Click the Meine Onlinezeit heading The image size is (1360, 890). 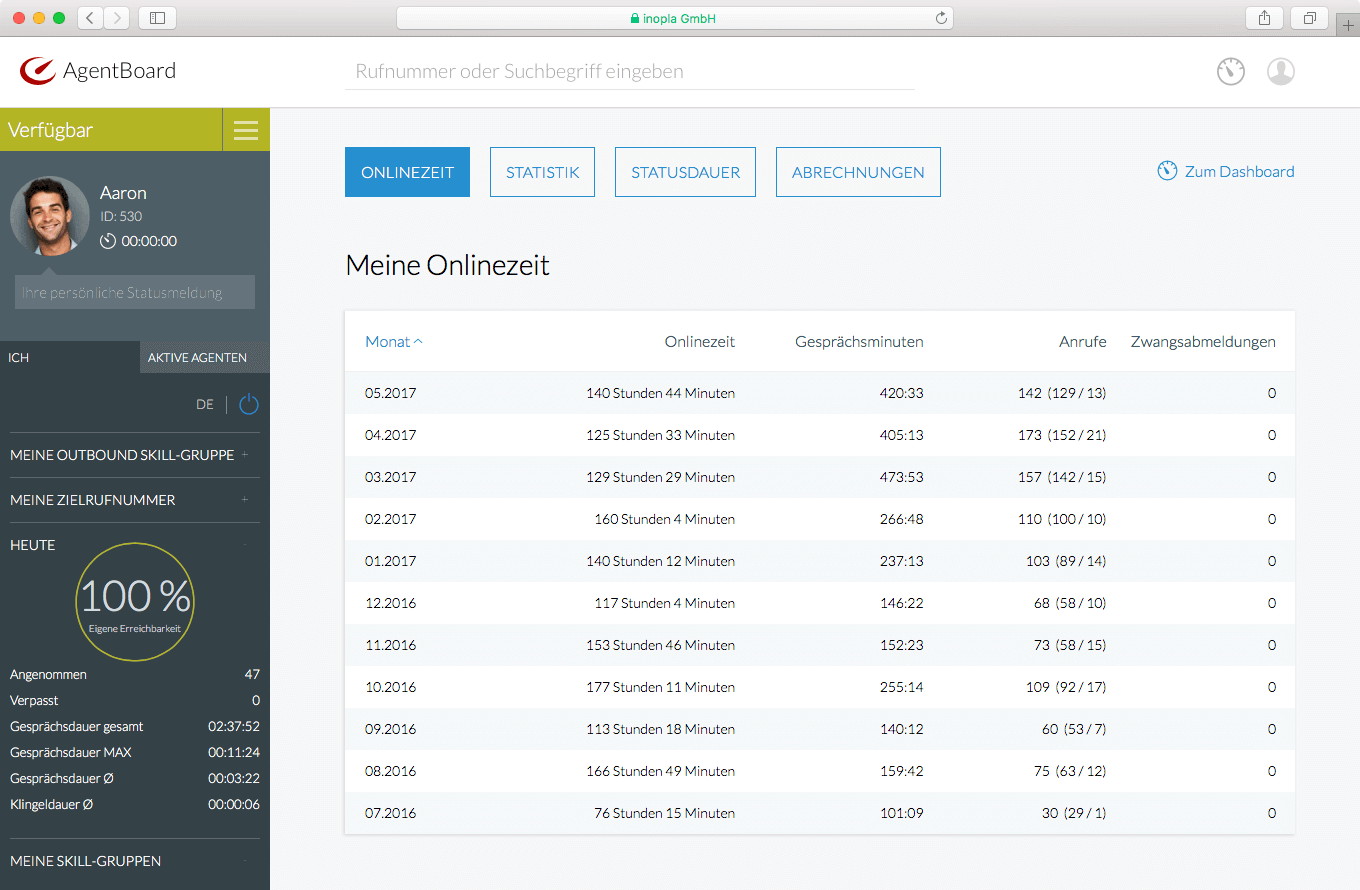point(448,265)
